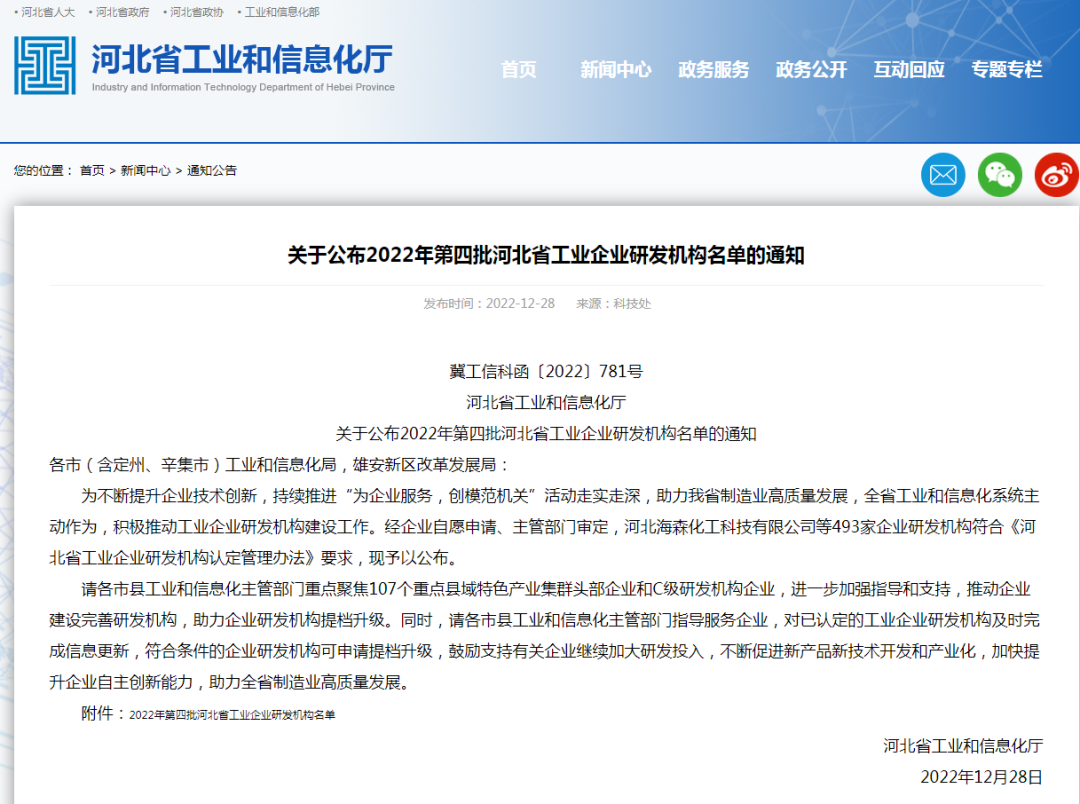
Task: Open the WeChat share icon
Action: coord(999,175)
